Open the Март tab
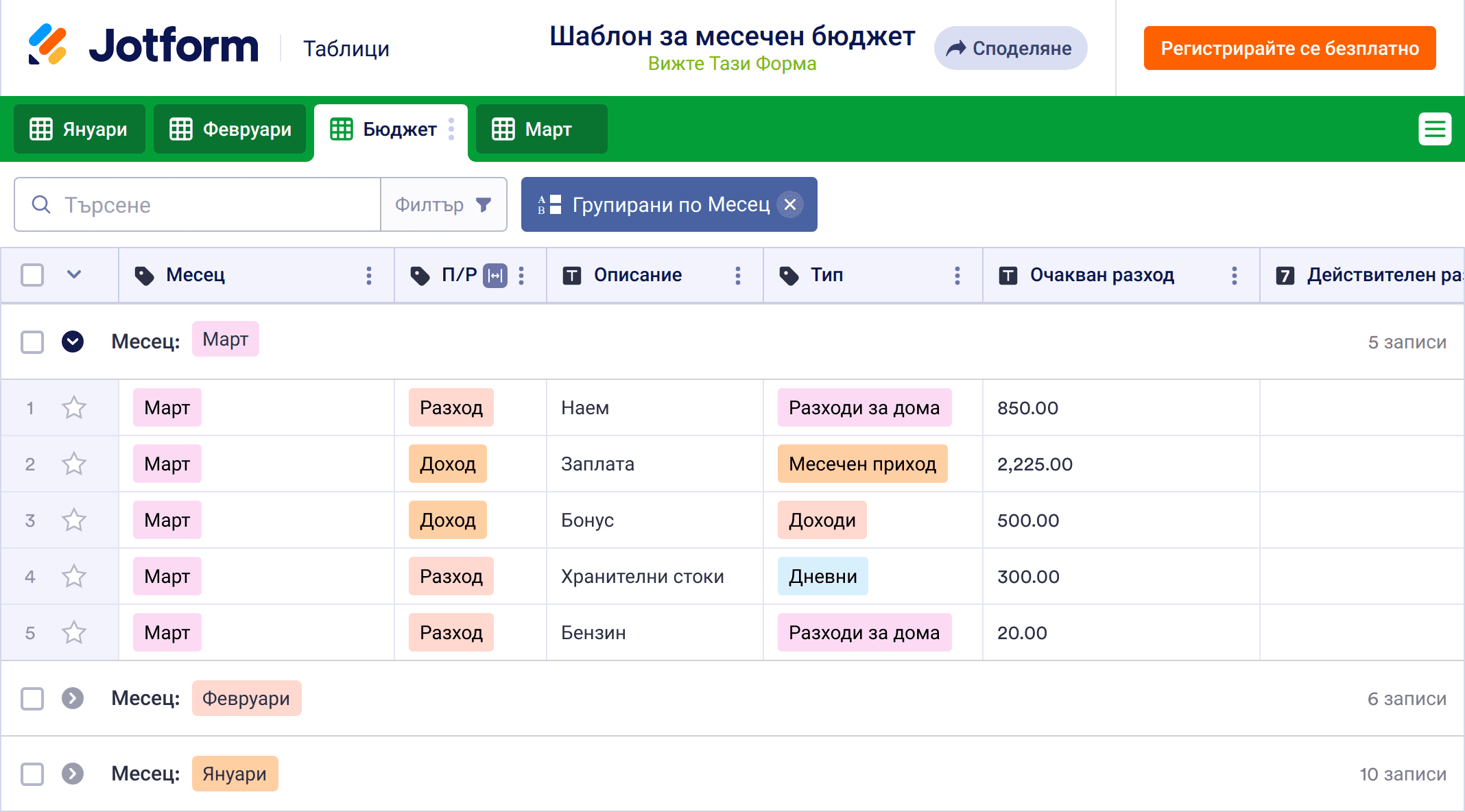 (540, 129)
